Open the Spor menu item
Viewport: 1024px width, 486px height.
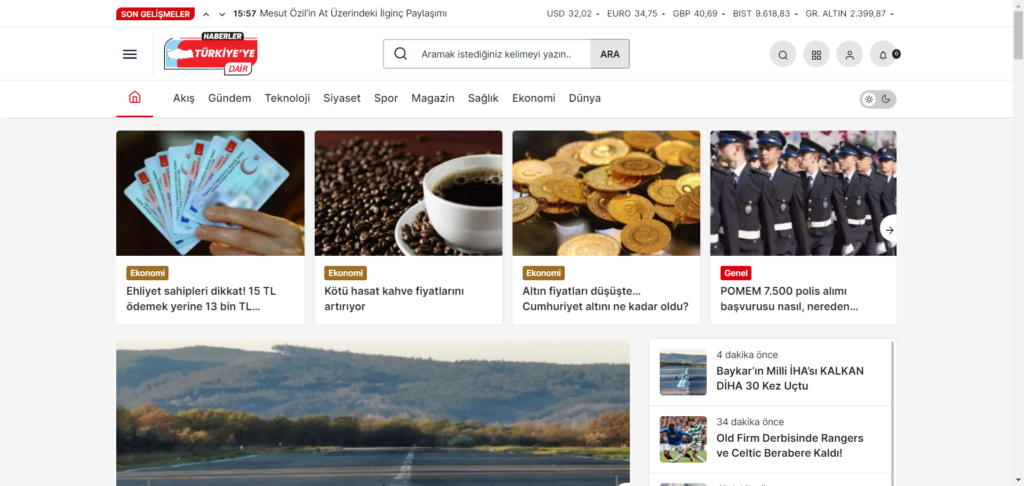386,98
